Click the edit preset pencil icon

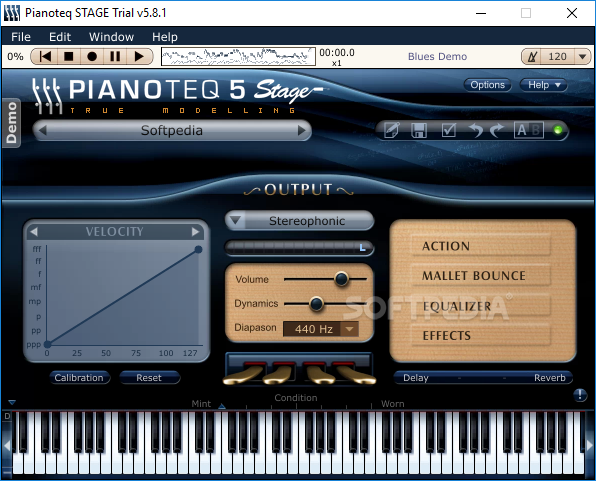(x=392, y=130)
